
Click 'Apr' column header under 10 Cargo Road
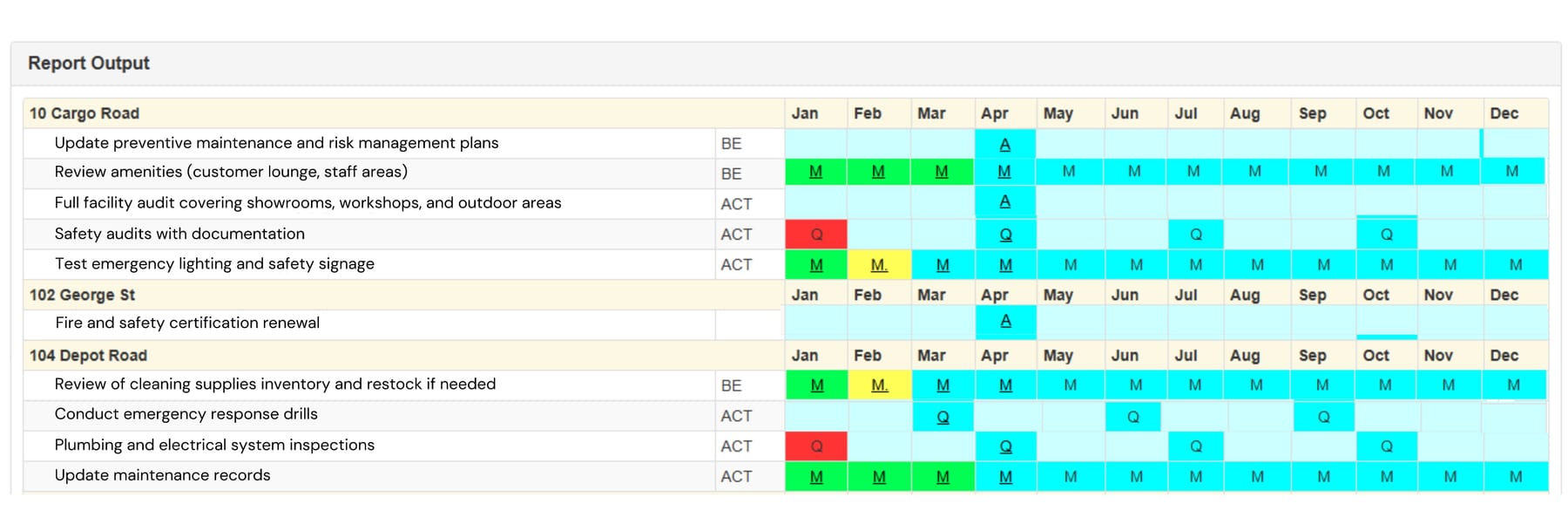[994, 114]
